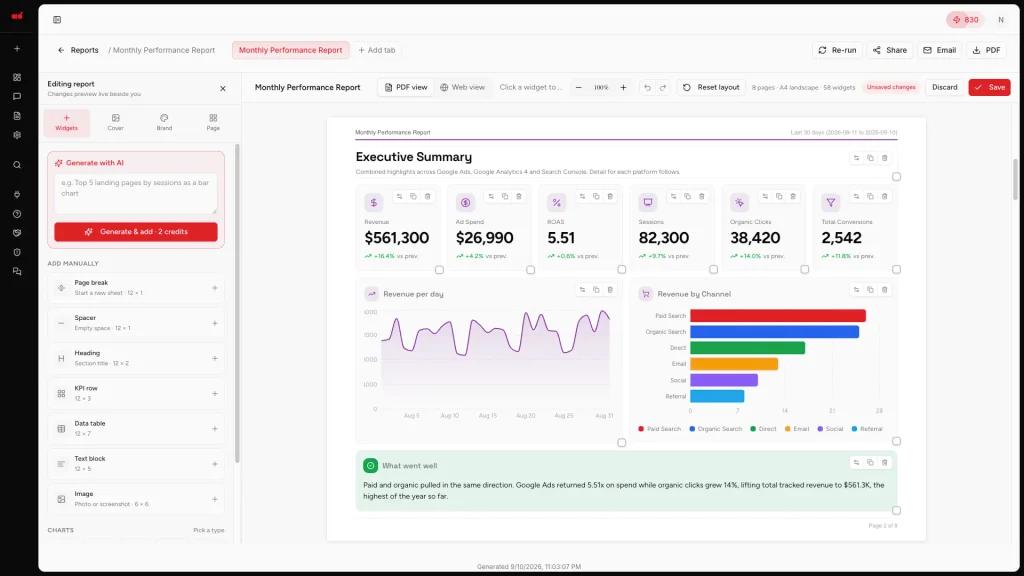Select the Cover tab
This screenshot has height=576, width=1024.
[116, 123]
